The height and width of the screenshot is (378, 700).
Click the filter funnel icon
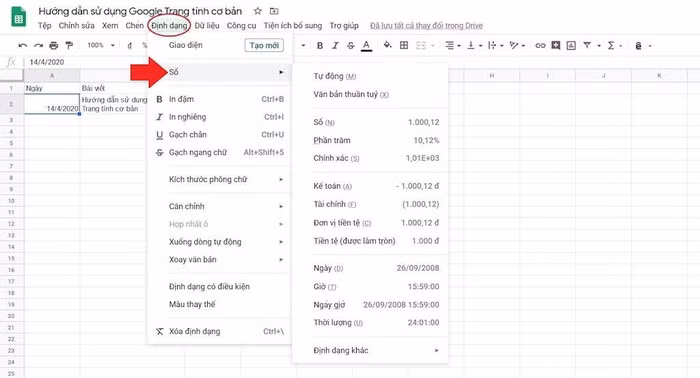coord(587,46)
